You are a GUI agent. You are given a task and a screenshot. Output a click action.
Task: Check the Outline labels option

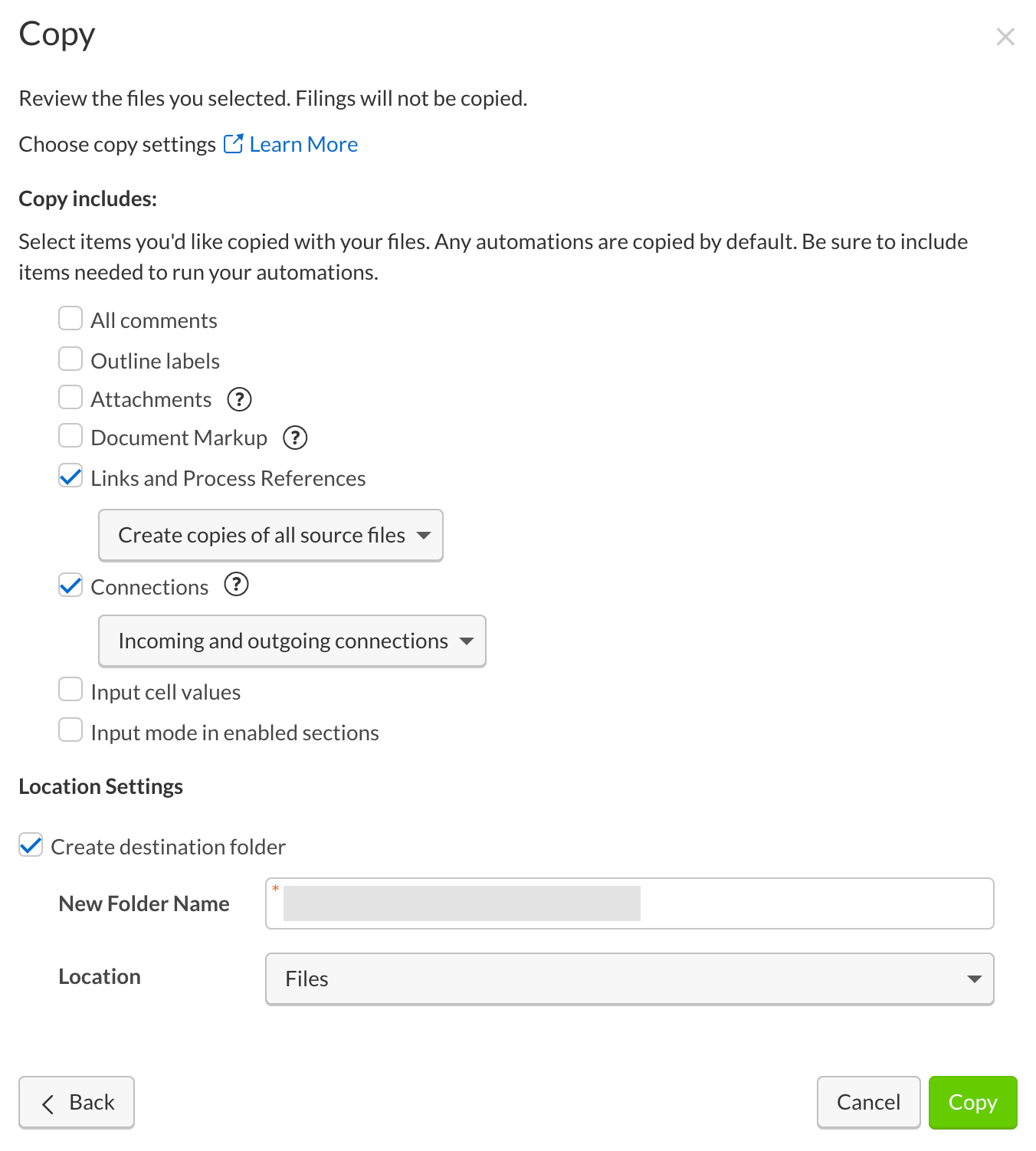(70, 359)
